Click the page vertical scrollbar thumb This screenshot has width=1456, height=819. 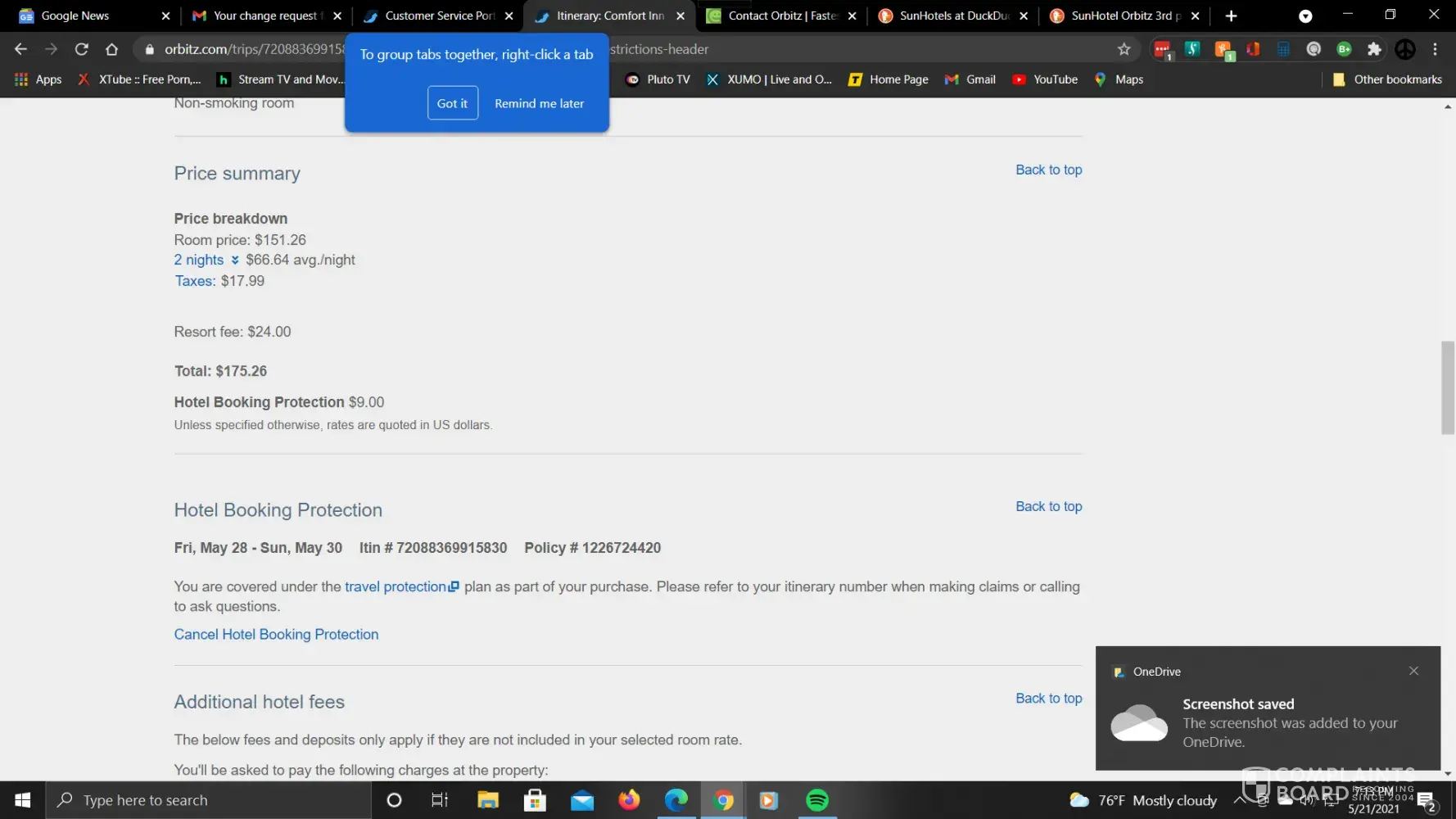(x=1448, y=387)
